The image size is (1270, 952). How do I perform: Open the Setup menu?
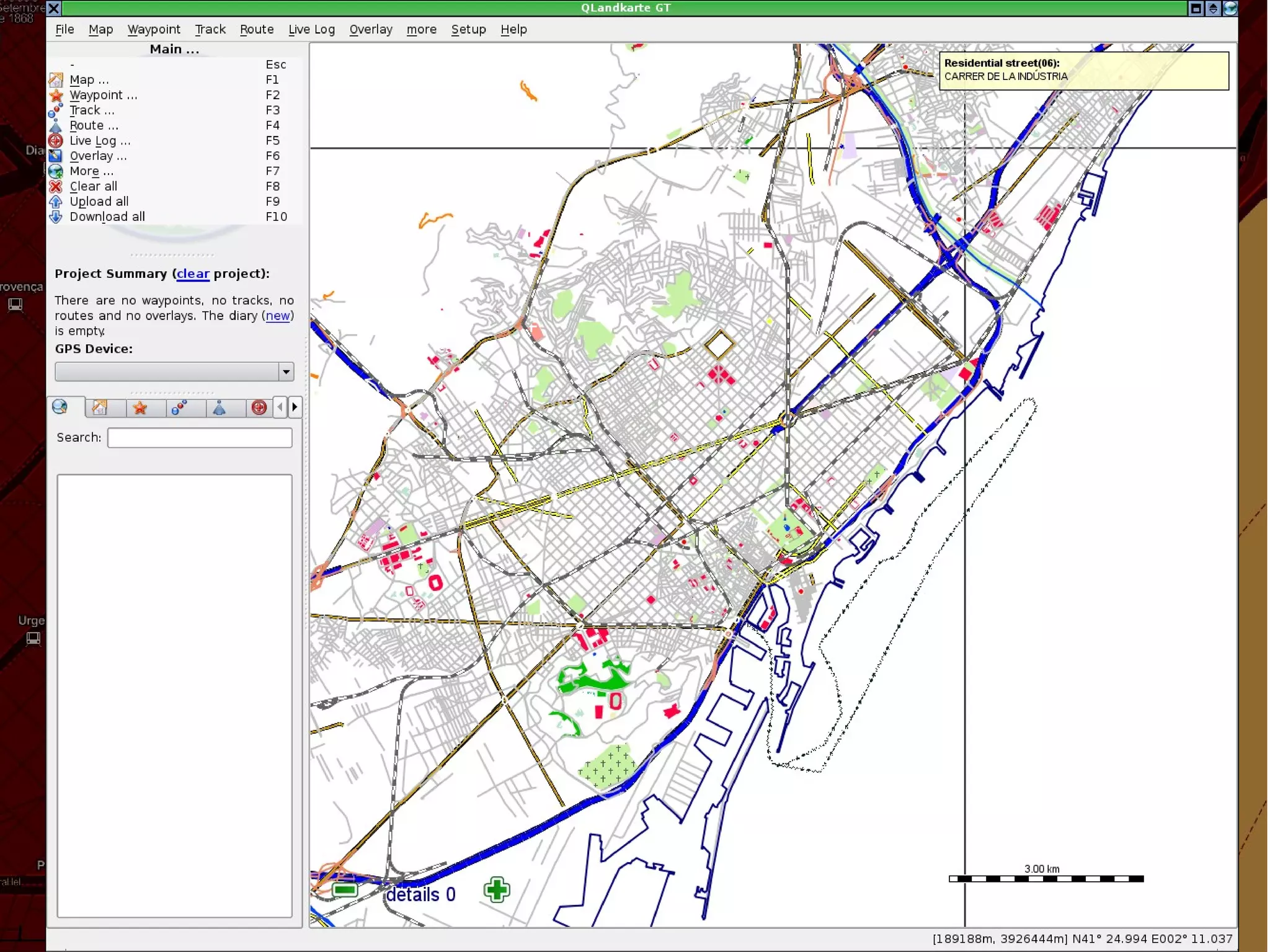[468, 29]
